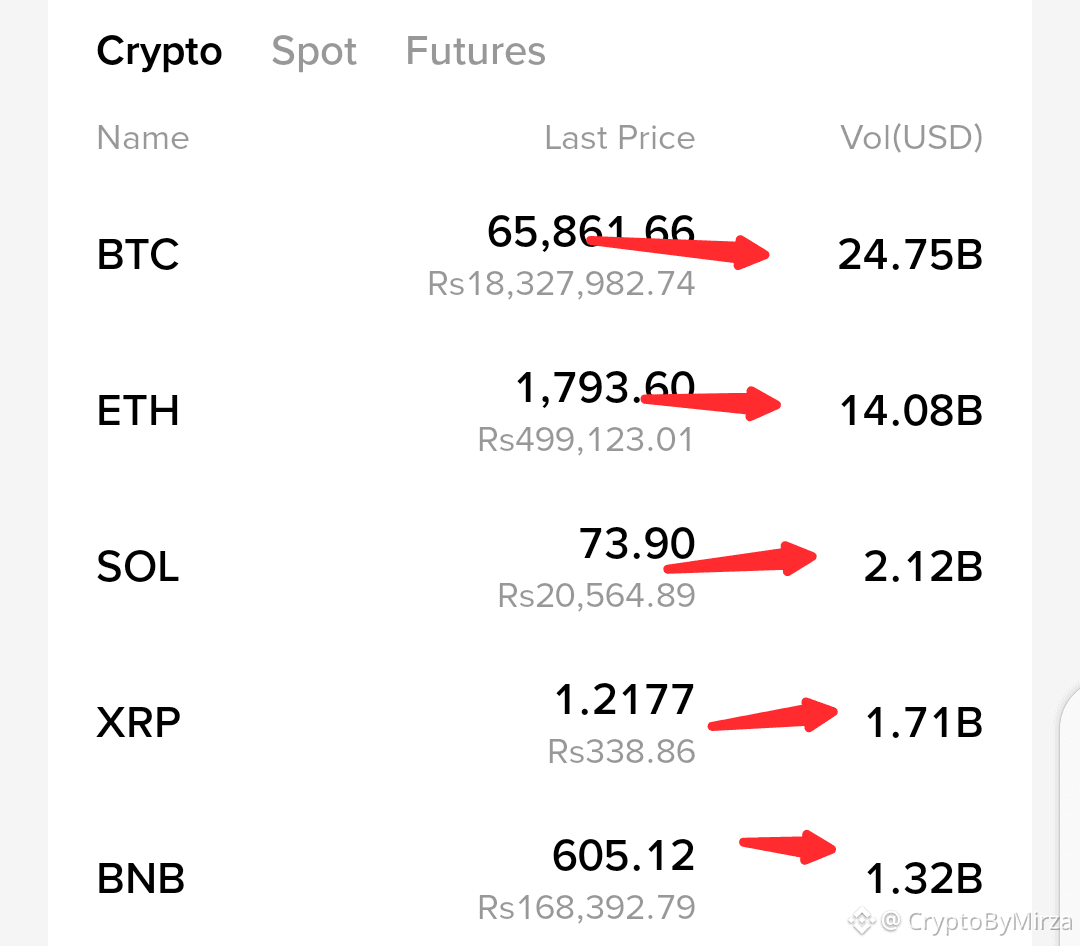The image size is (1080, 946).
Task: Open the BTC row
Action: click(x=540, y=255)
